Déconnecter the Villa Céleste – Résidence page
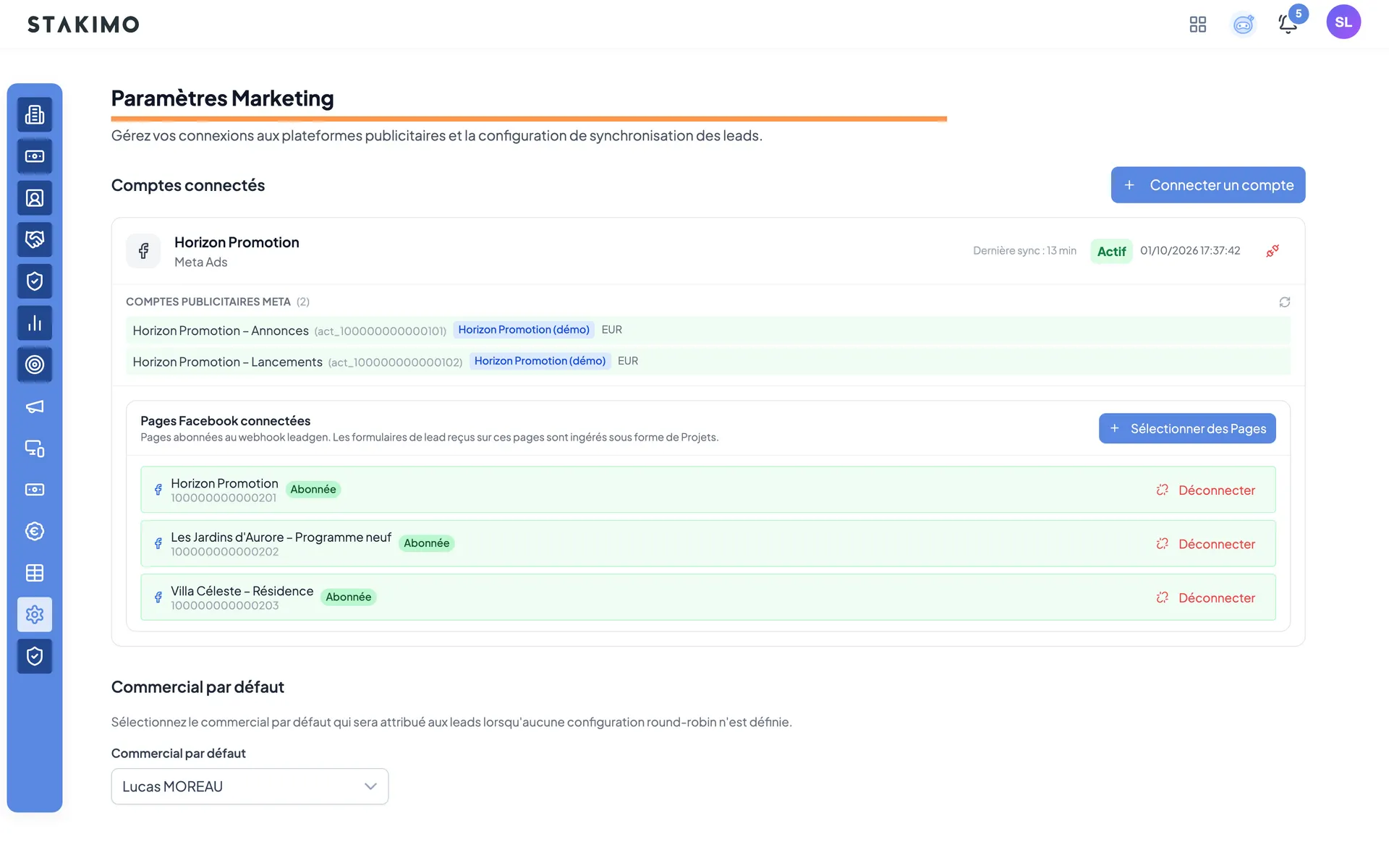 1205,598
